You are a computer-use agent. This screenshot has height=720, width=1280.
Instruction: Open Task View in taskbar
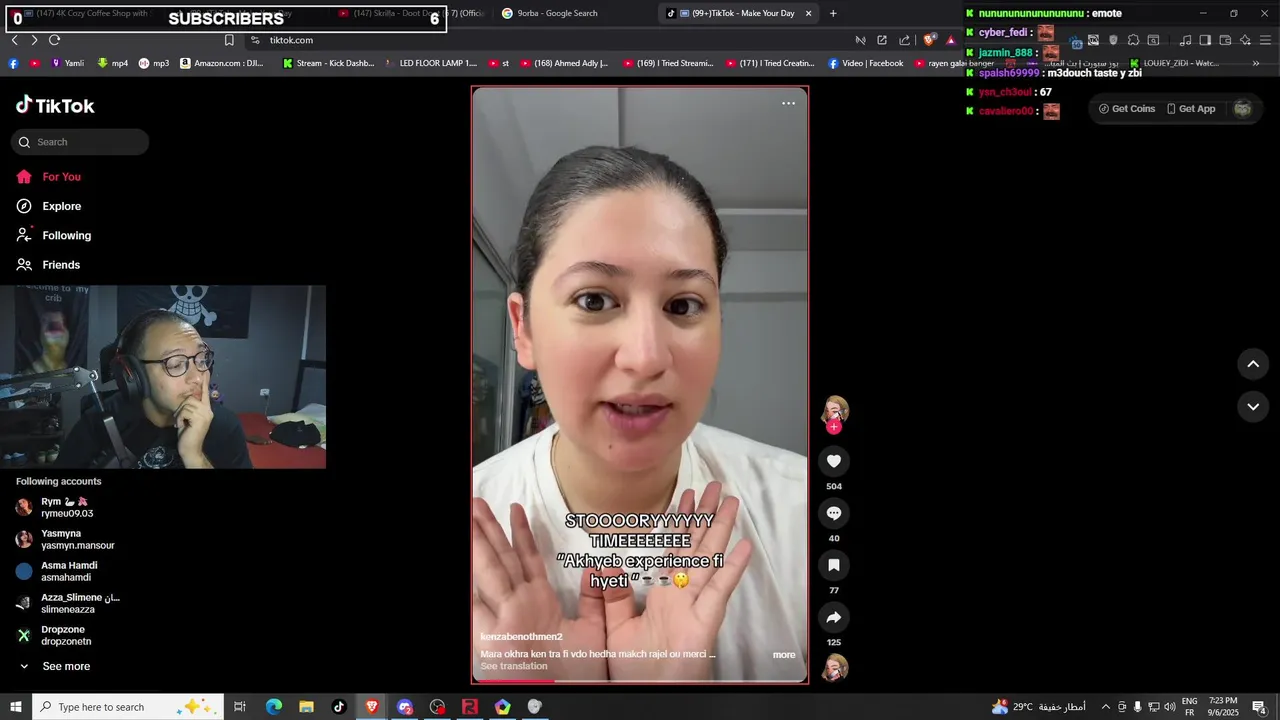point(240,707)
